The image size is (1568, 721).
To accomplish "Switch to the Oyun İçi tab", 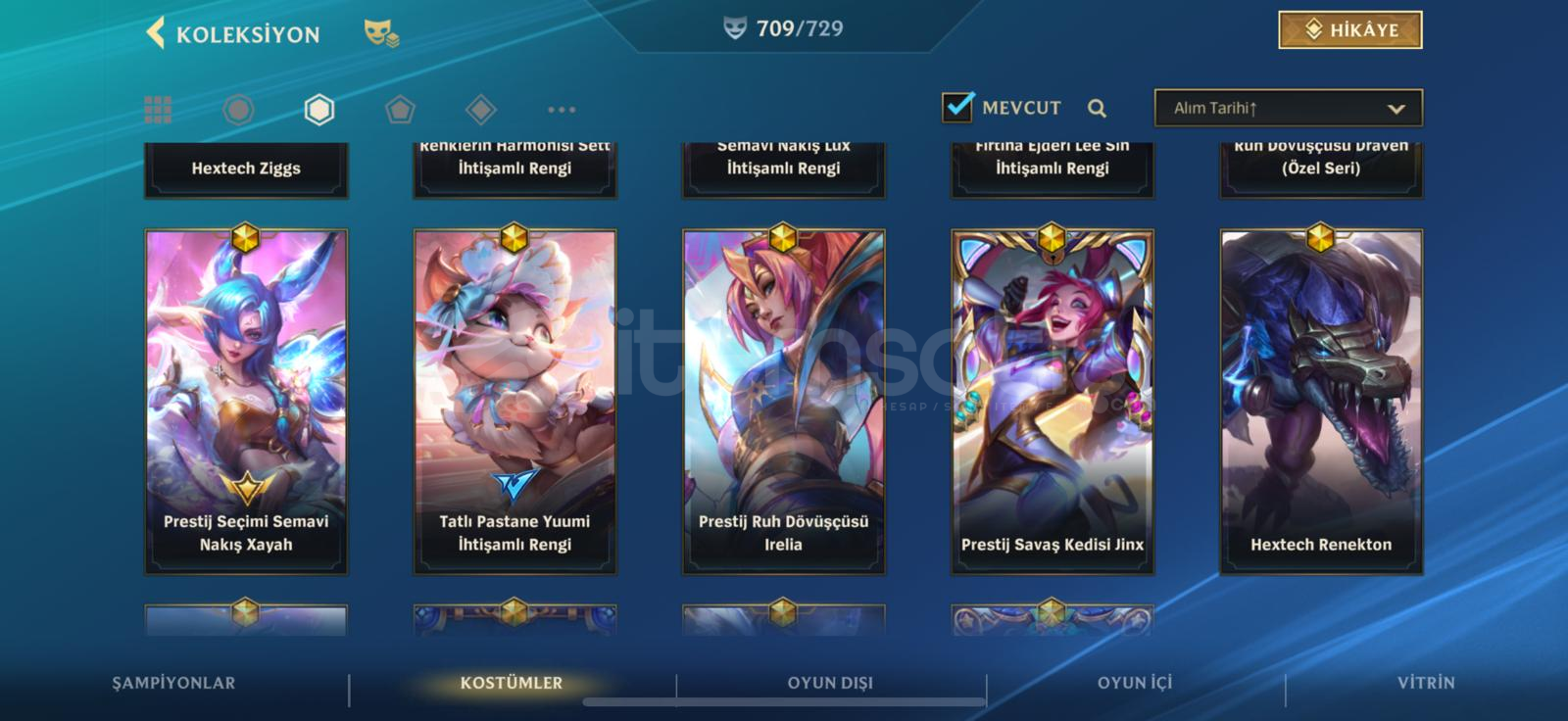I will (x=1135, y=683).
